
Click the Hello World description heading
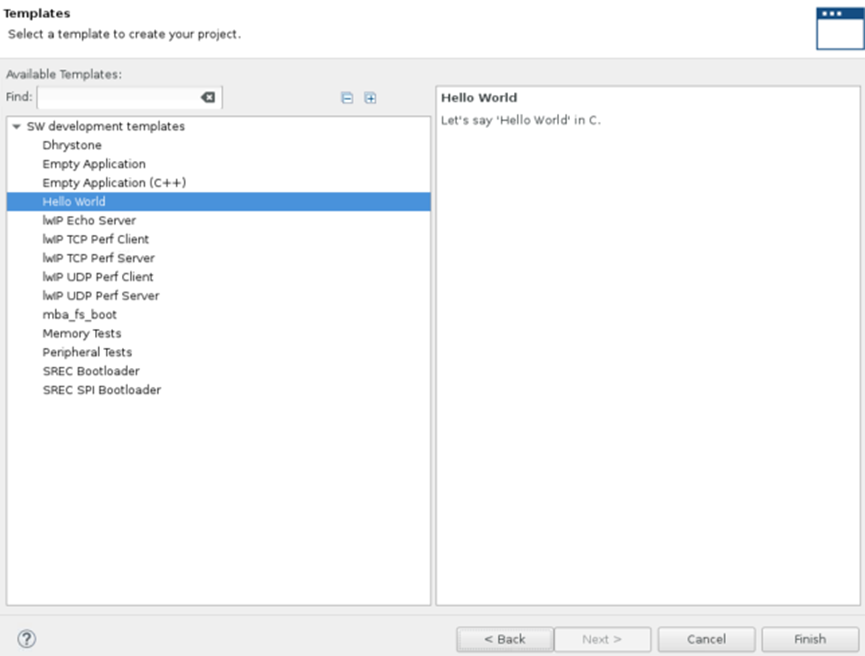(x=479, y=98)
